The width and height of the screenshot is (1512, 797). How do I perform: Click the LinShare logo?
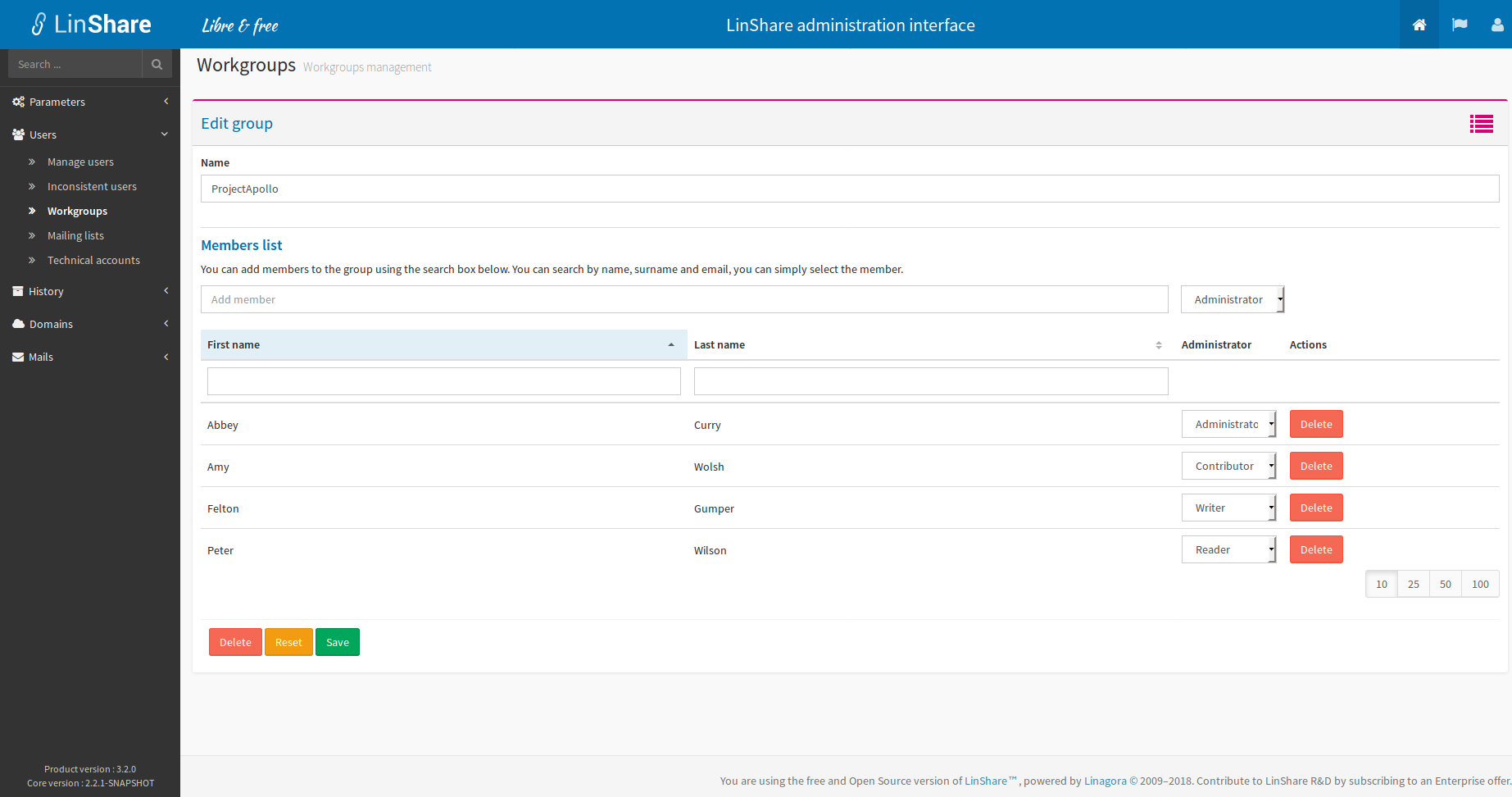[91, 24]
